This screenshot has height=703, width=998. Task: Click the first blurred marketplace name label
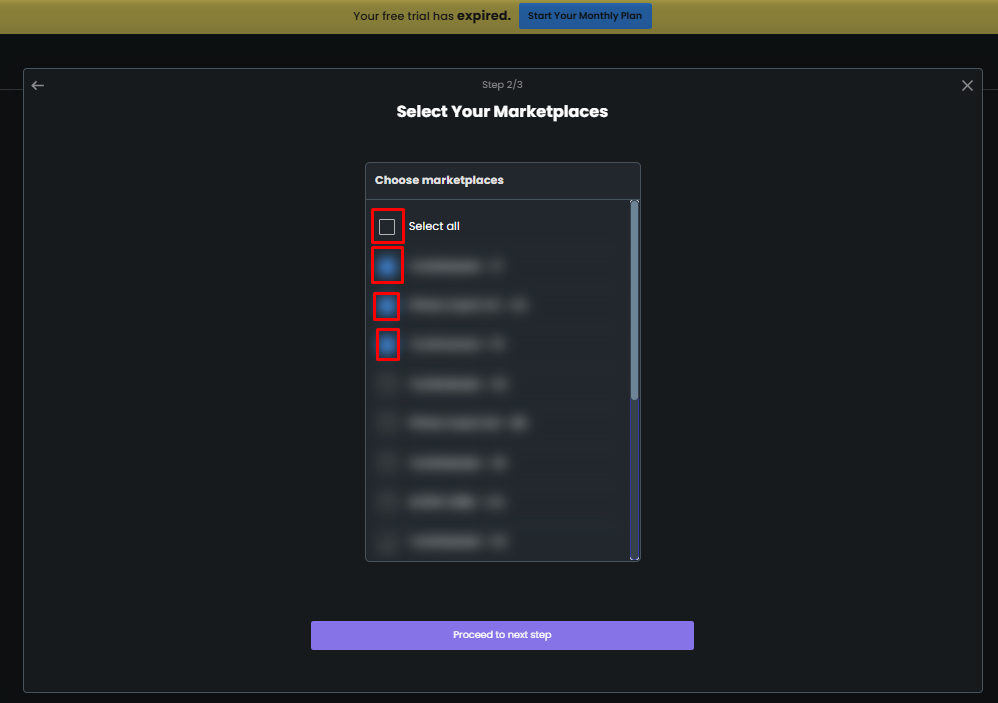pyautogui.click(x=456, y=266)
